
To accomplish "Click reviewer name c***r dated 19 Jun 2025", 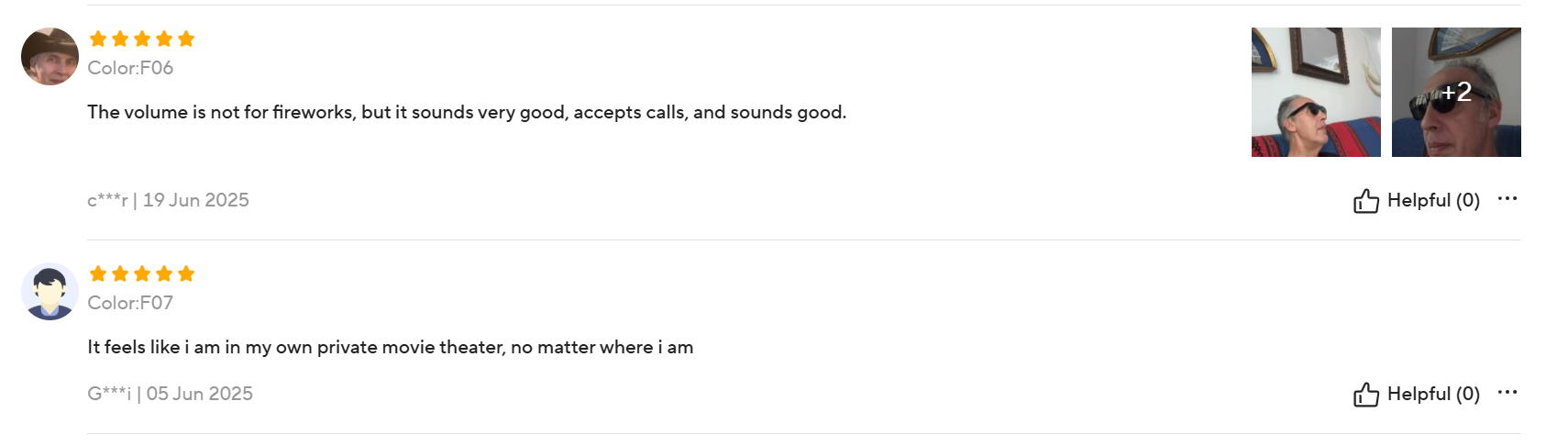I will 107,200.
